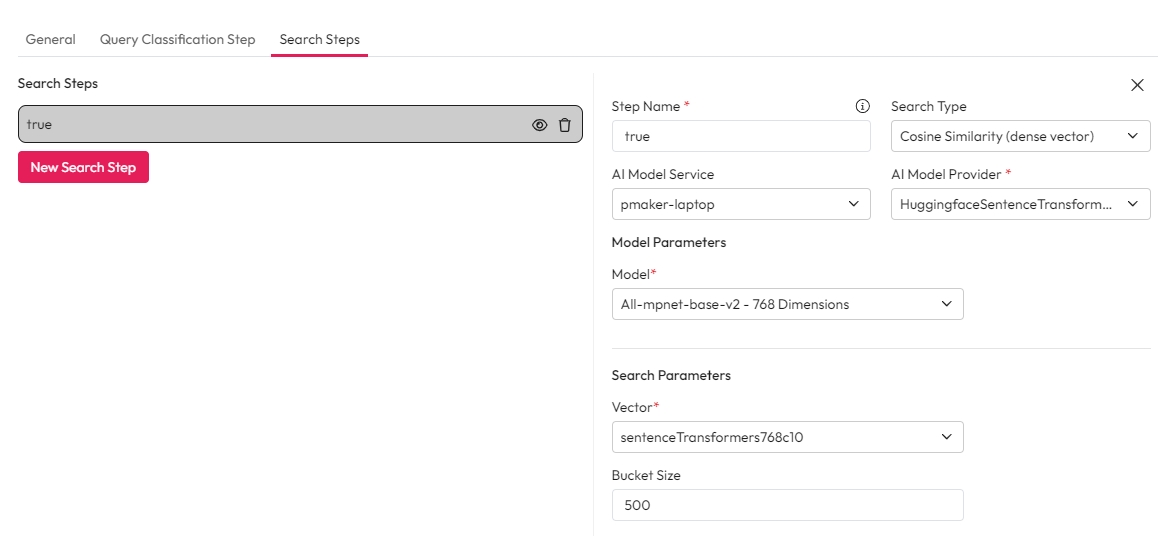Delete the true search step via trash icon
Screen dimensions: 1158x536
tap(565, 125)
